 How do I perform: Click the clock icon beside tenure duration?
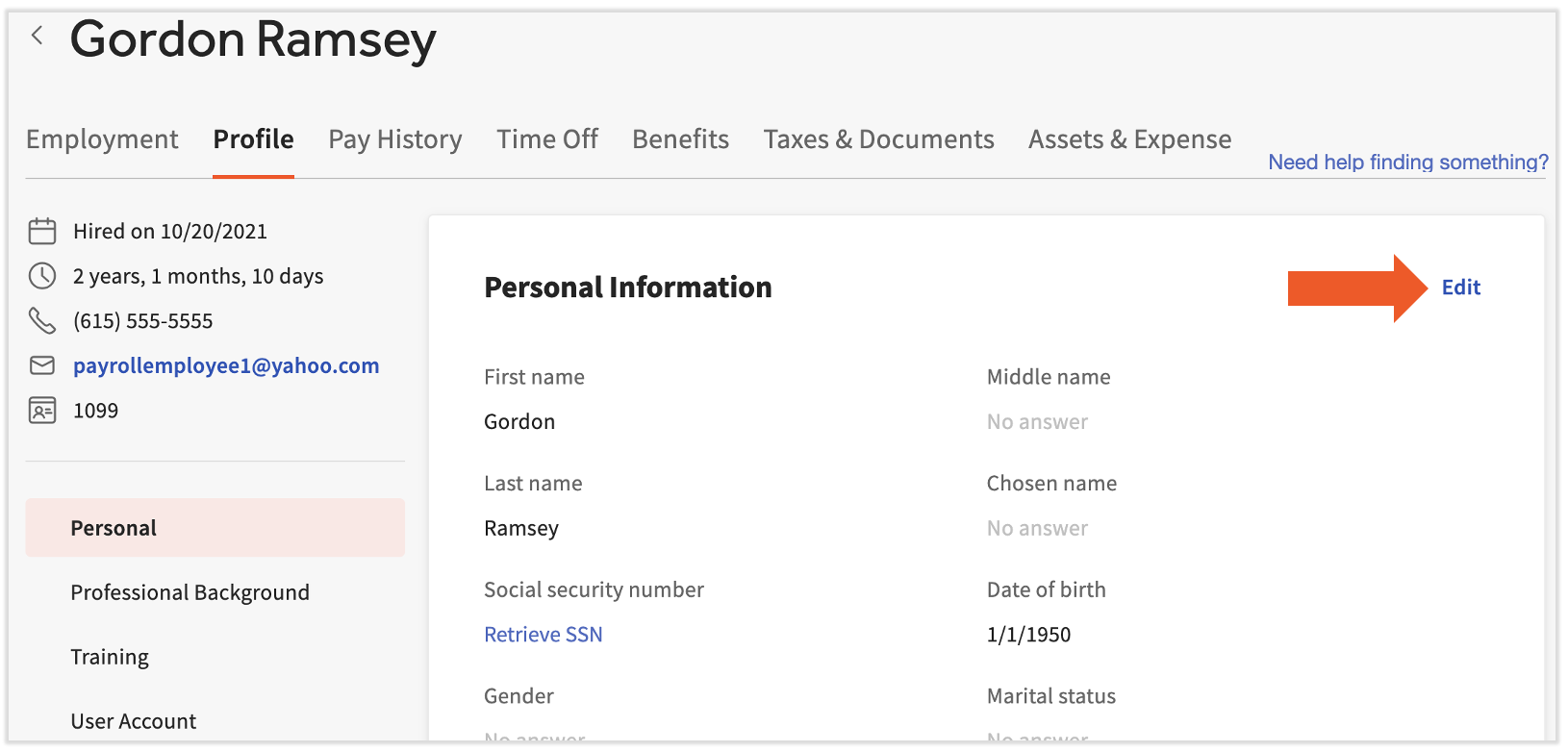pos(42,276)
